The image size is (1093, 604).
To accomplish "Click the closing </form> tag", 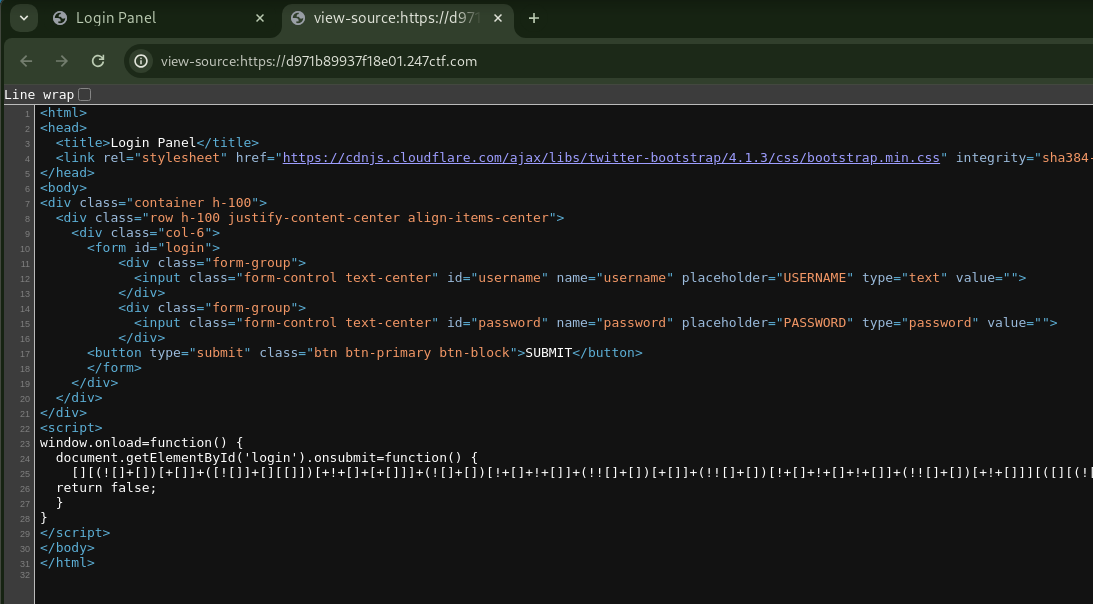I will tap(114, 368).
